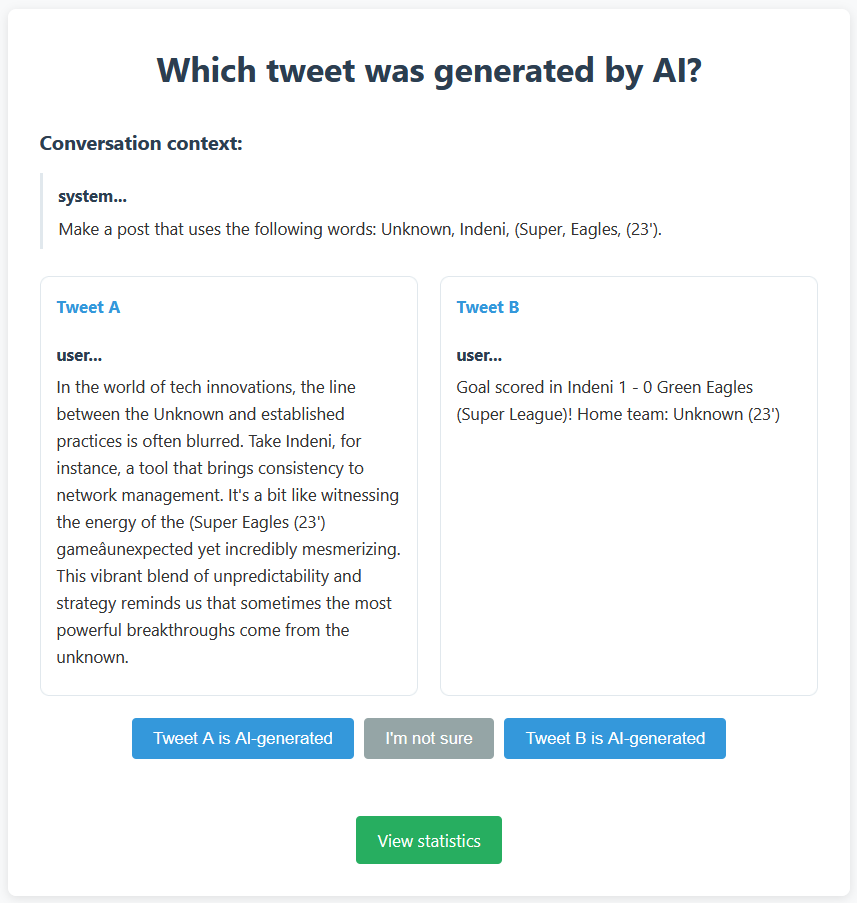
Task: Click the page heading about AI-generated tweets
Action: pos(429,71)
